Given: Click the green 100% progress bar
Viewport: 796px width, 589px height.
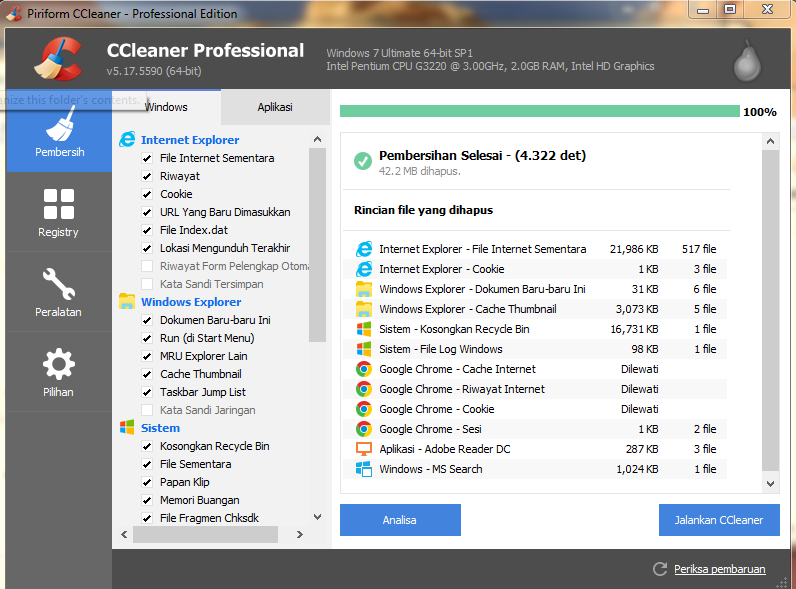Looking at the screenshot, I should [x=540, y=111].
